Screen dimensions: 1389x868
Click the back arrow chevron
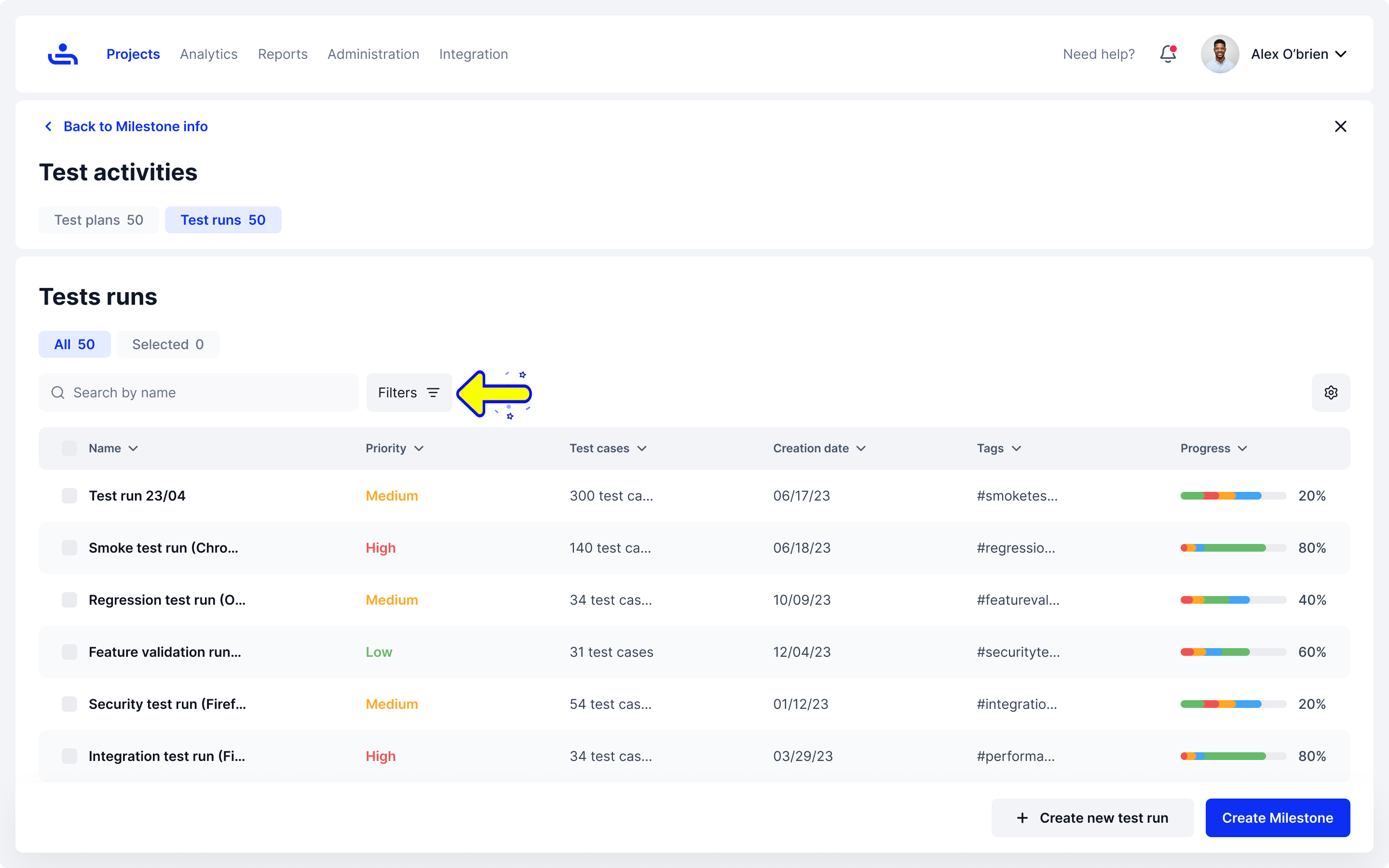pos(49,126)
